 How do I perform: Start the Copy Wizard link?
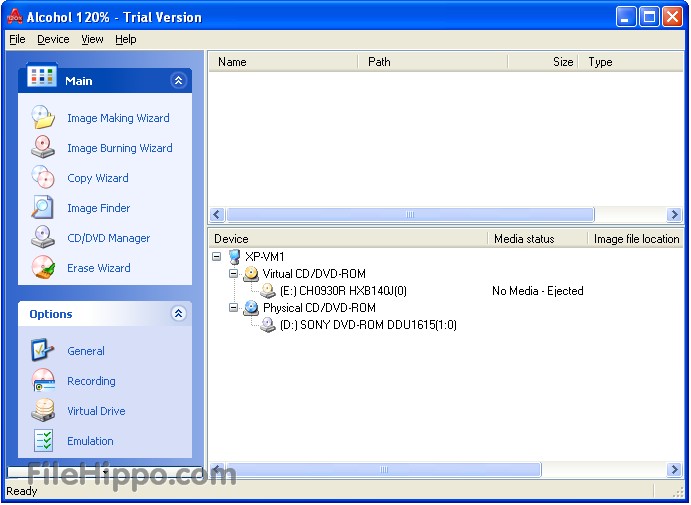coord(98,178)
